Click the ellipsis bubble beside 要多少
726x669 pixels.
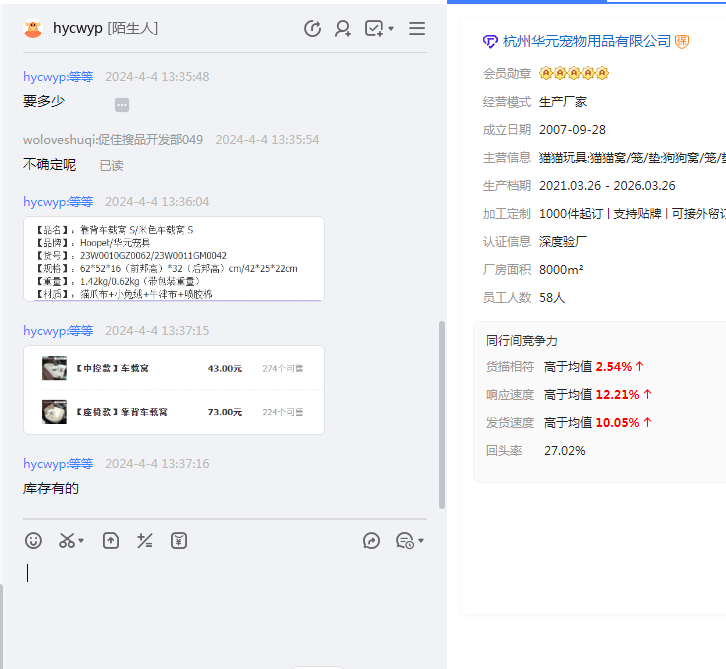coord(122,105)
